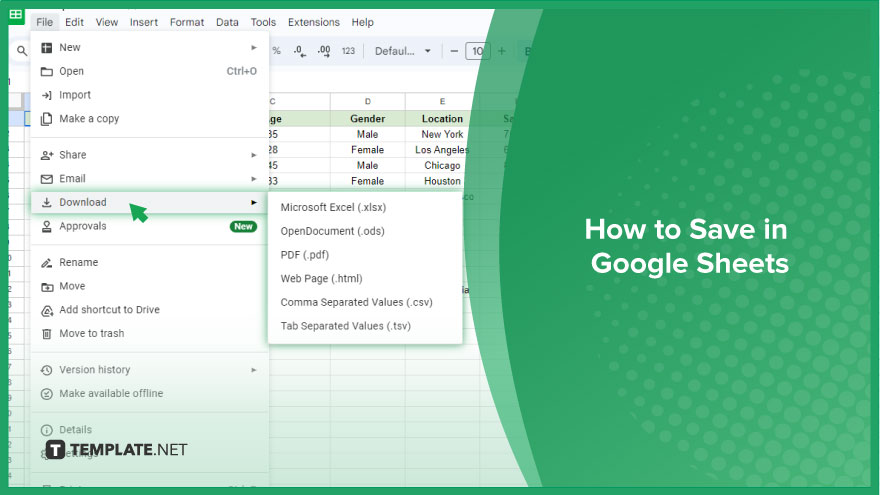Download as Tab Separated Values (.tsv)

click(x=365, y=326)
